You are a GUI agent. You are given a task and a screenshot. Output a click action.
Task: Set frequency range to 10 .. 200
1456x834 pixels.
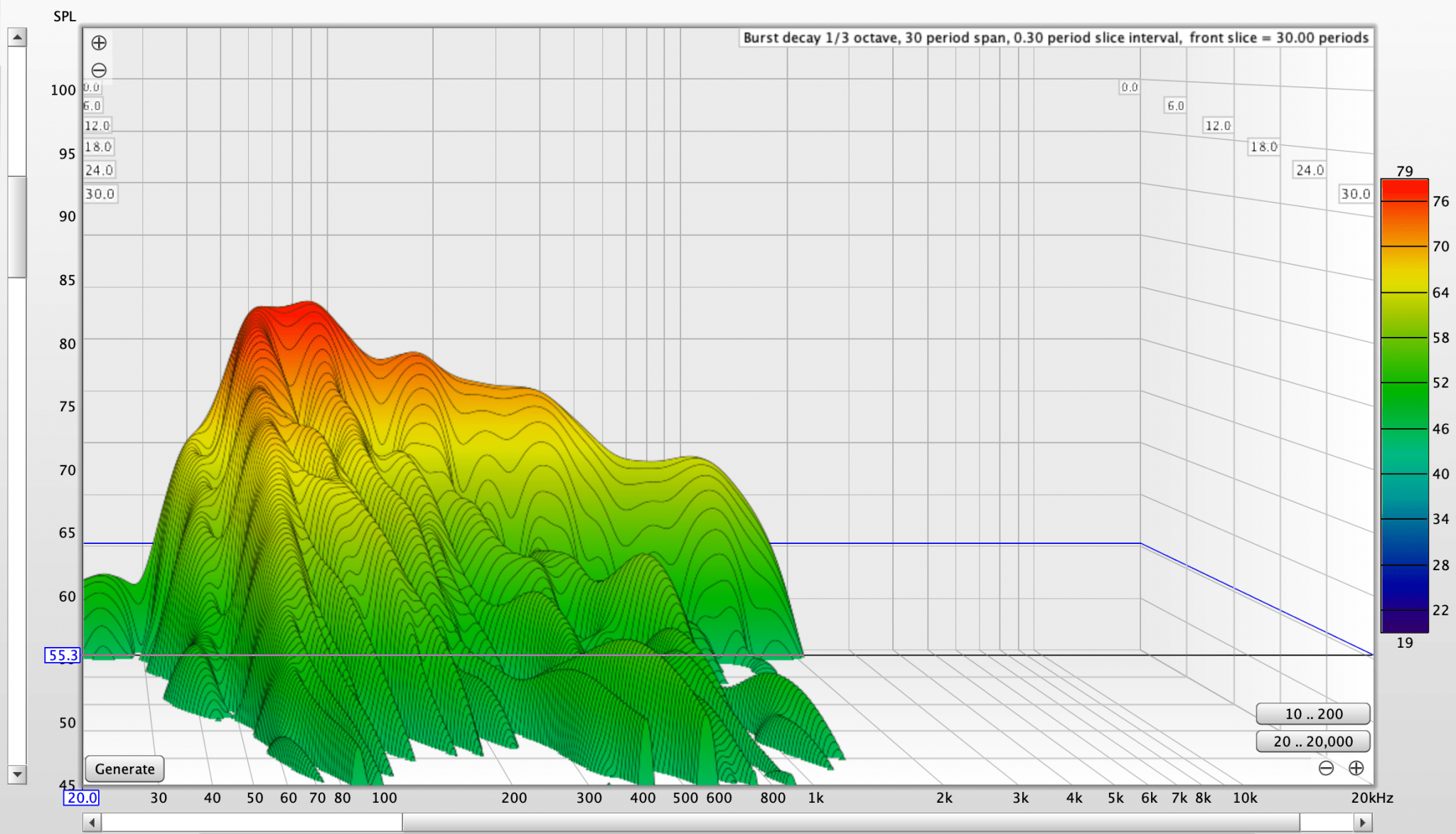(x=1313, y=714)
